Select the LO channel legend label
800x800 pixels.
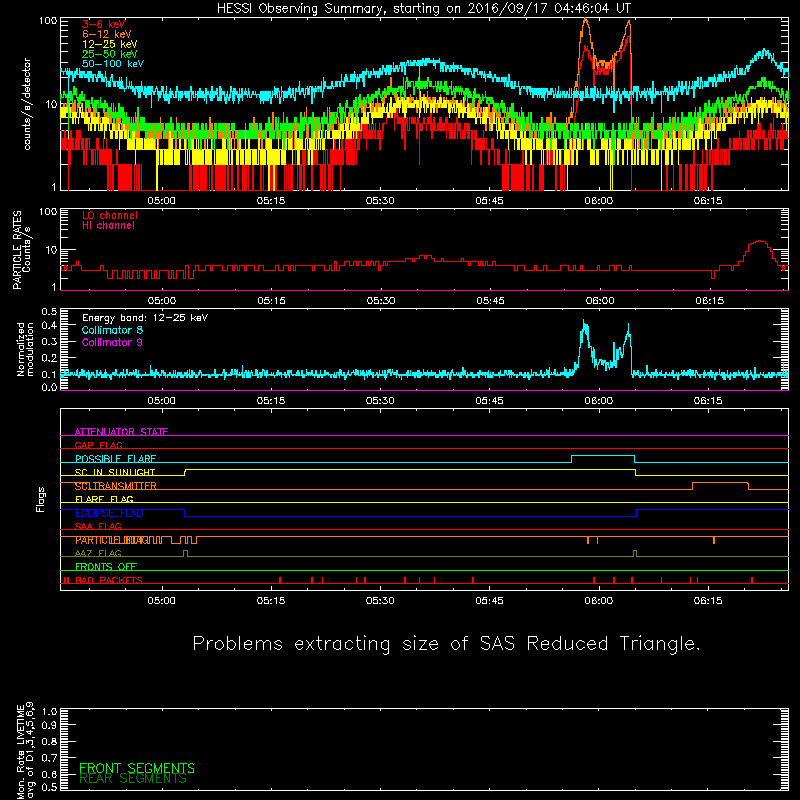click(x=110, y=215)
